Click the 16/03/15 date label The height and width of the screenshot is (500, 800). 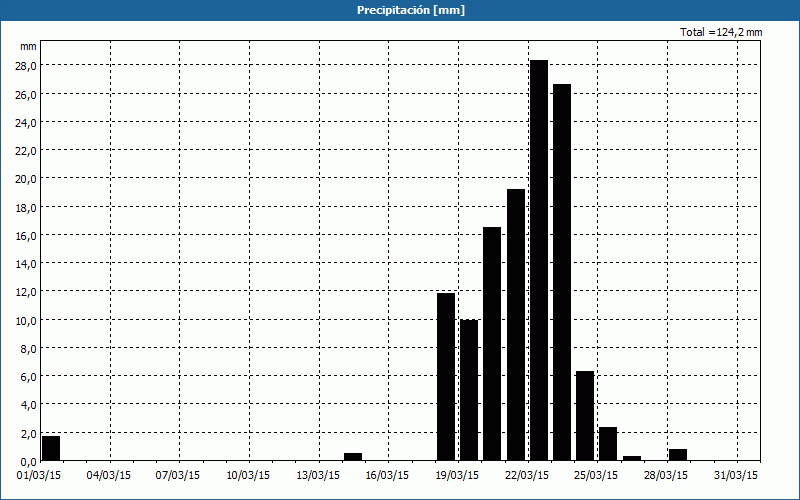click(x=387, y=475)
